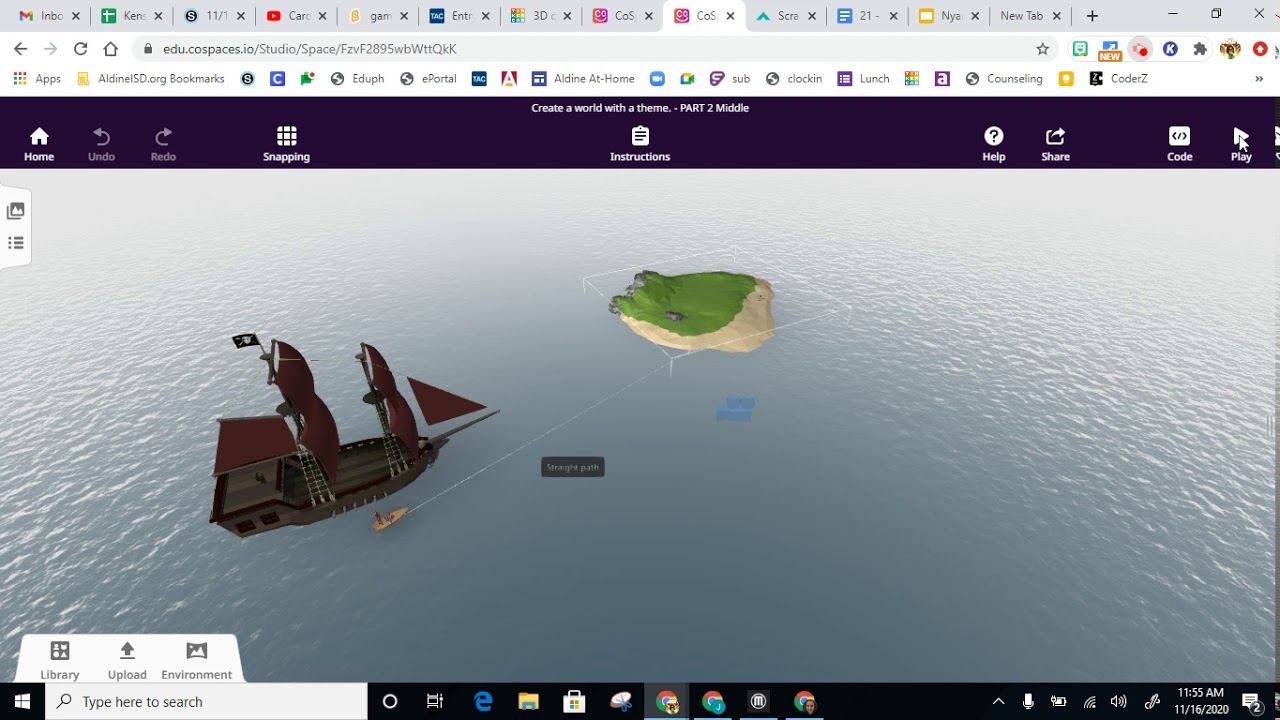Open the ePortal bookmark
The height and width of the screenshot is (720, 1280).
point(428,79)
